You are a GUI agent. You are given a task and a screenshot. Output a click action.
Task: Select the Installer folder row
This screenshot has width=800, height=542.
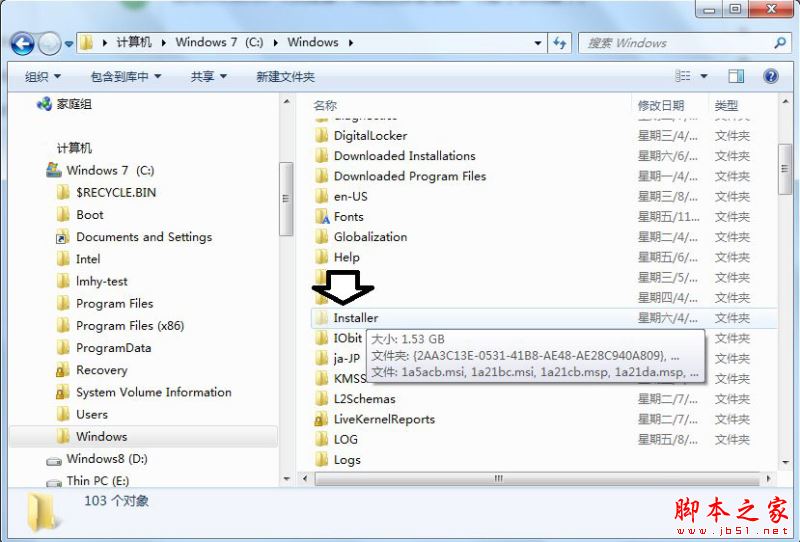pyautogui.click(x=544, y=318)
